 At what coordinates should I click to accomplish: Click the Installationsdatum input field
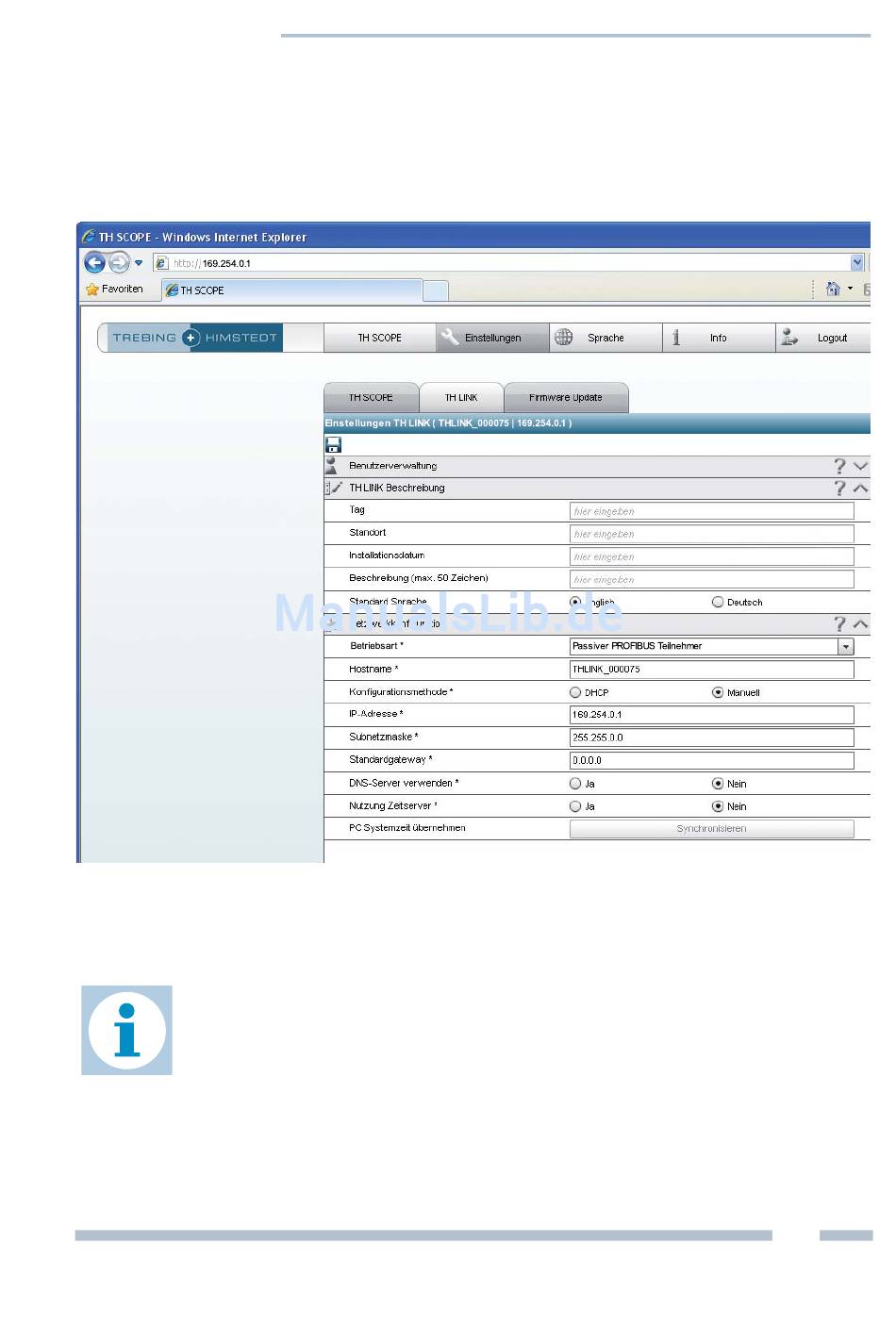(711, 556)
